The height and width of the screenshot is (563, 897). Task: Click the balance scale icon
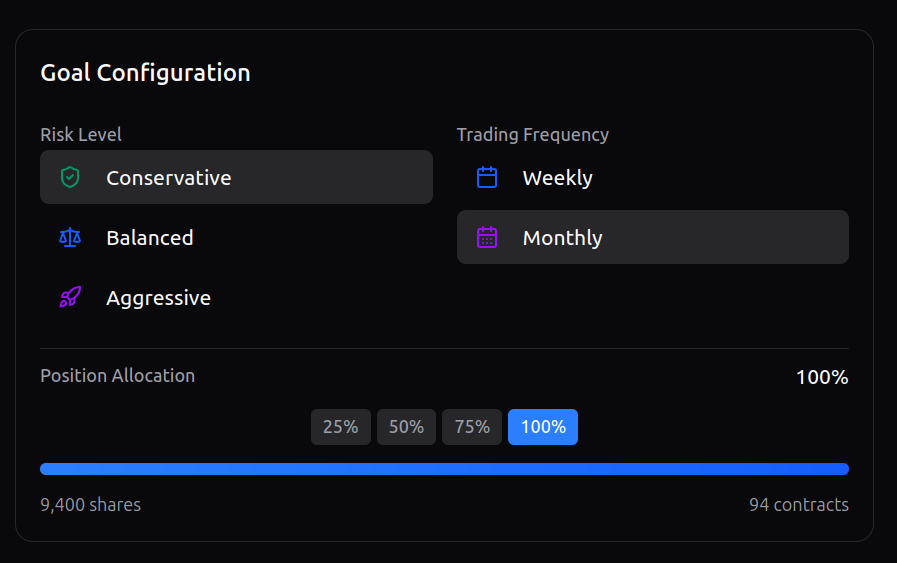69,238
